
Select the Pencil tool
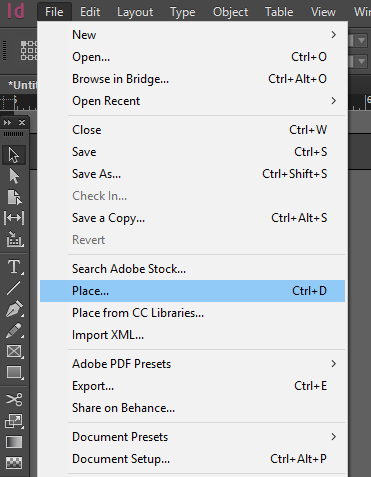click(x=14, y=330)
